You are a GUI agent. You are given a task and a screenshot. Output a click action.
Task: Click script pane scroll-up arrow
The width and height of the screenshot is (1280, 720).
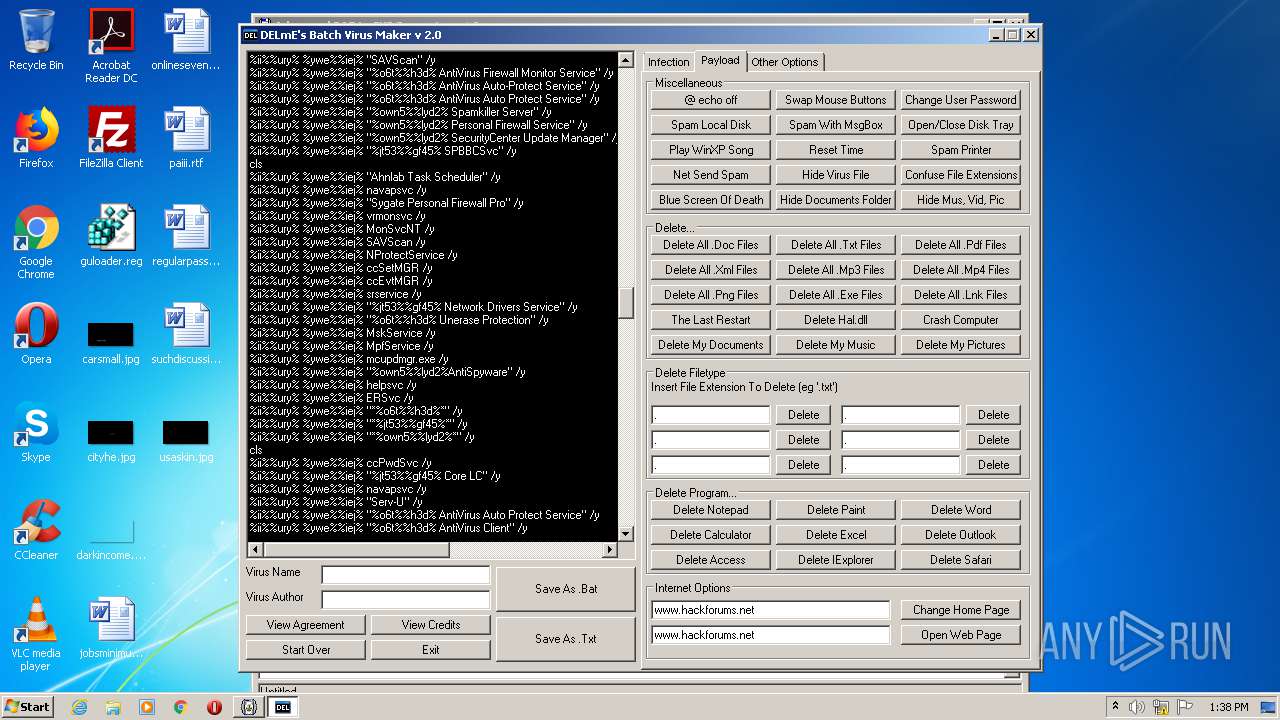pyautogui.click(x=626, y=60)
